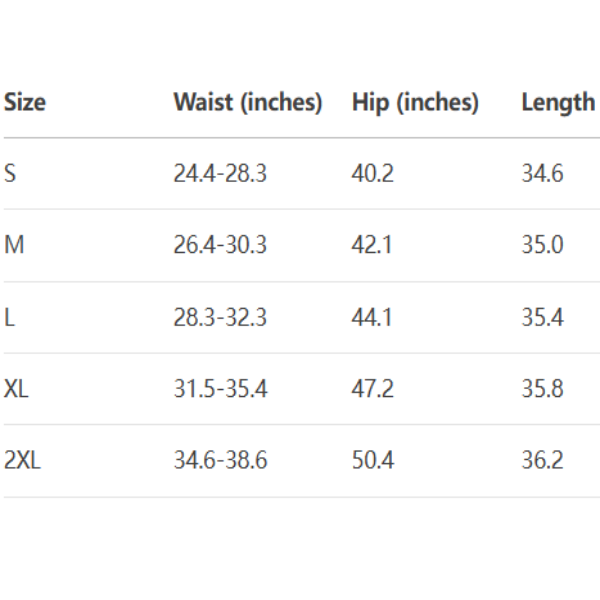Click length value 36.2
Image resolution: width=600 pixels, height=600 pixels.
542,461
